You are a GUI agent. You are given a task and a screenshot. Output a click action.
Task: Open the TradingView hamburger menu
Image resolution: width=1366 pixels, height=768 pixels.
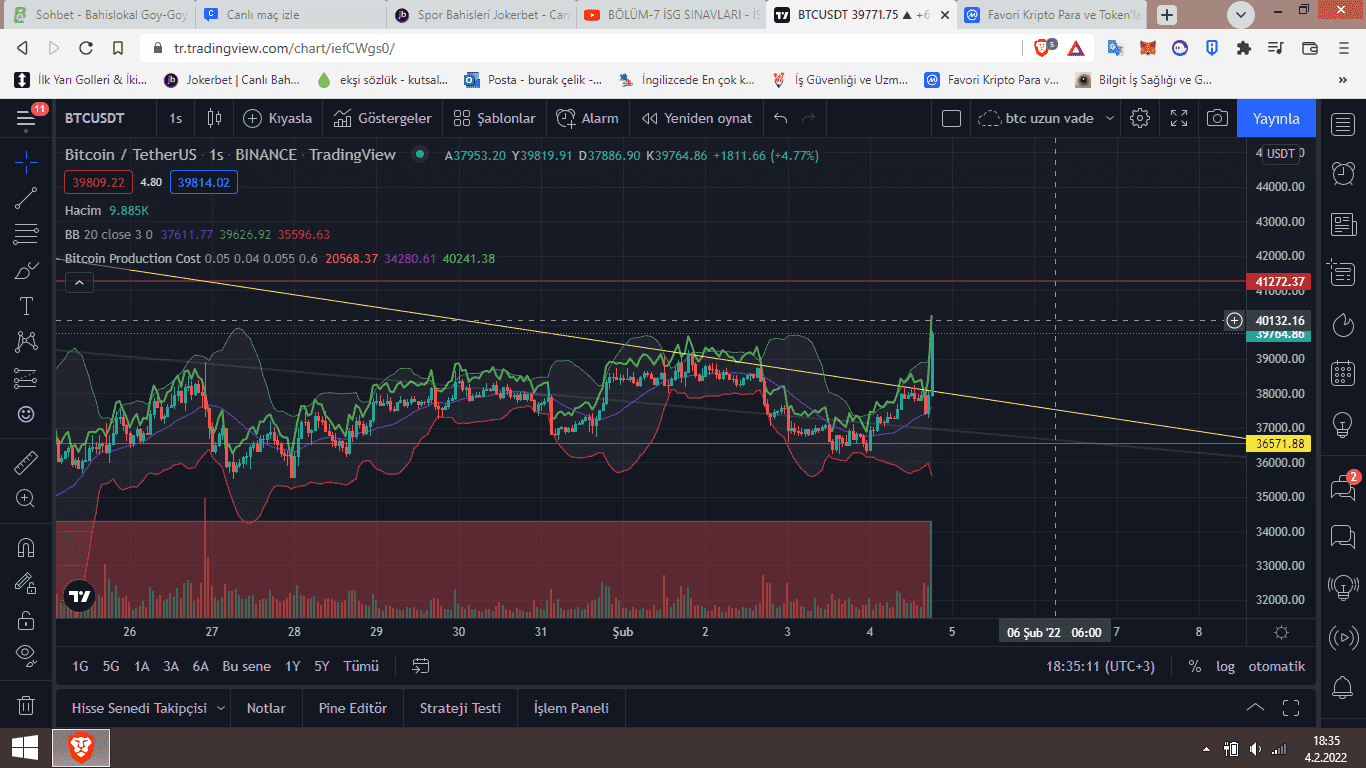pyautogui.click(x=26, y=118)
